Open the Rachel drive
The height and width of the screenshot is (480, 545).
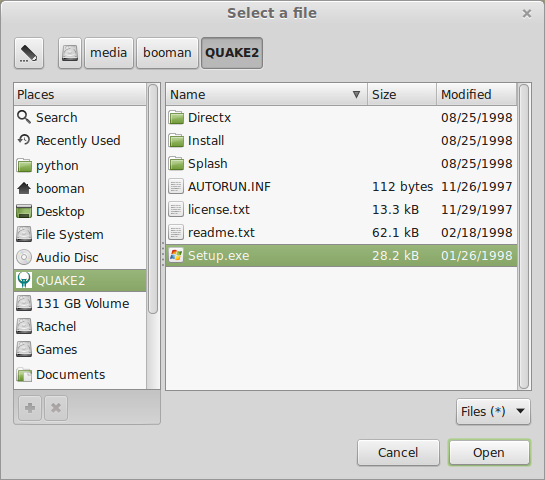tap(80, 326)
